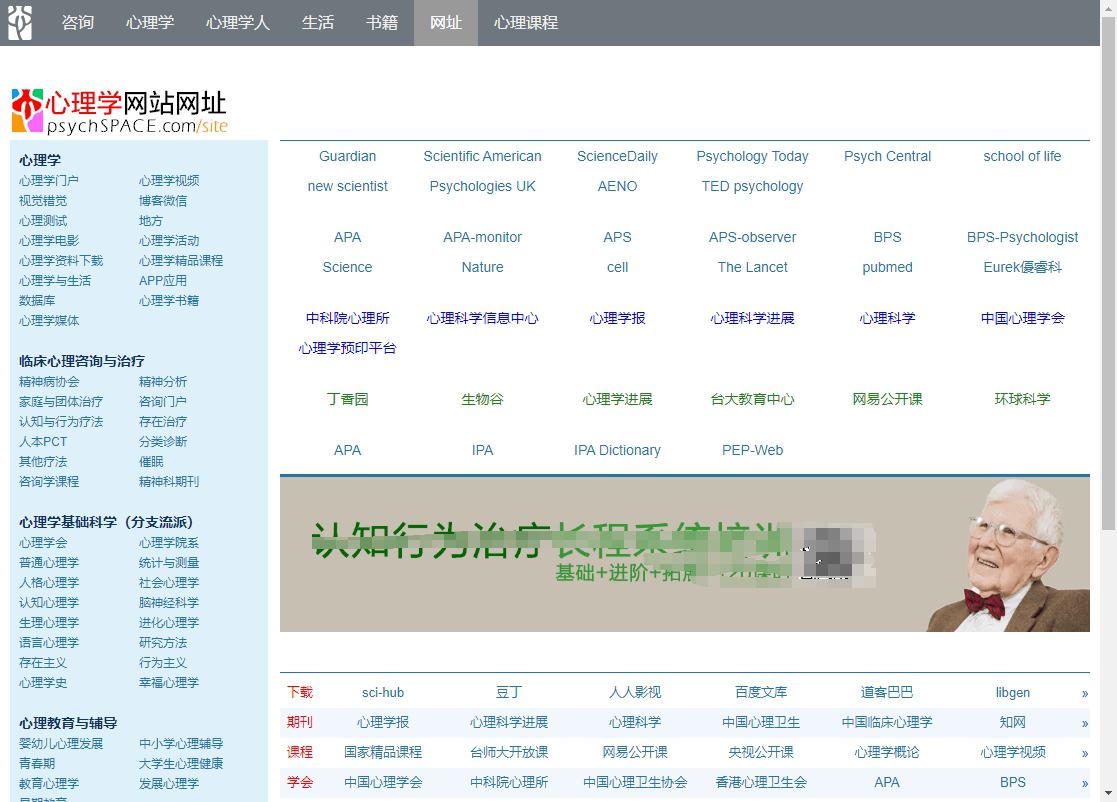This screenshot has height=802, width=1117.
Task: Click the scrollbar down arrow
Action: 1108,793
